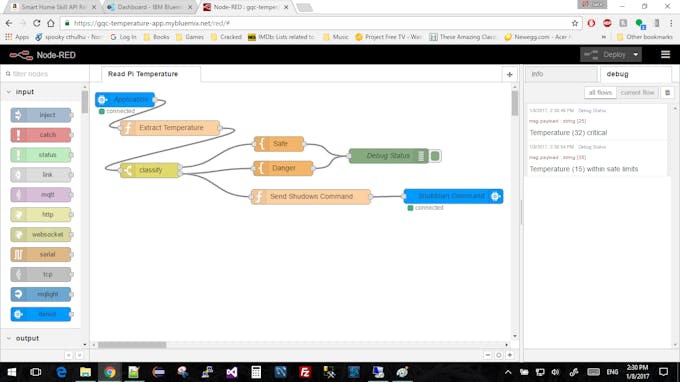Switch to the info sidebar tab

click(x=561, y=74)
